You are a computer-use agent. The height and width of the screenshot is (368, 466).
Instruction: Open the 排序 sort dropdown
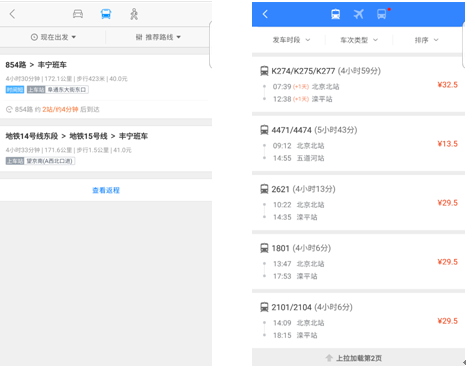[426, 40]
